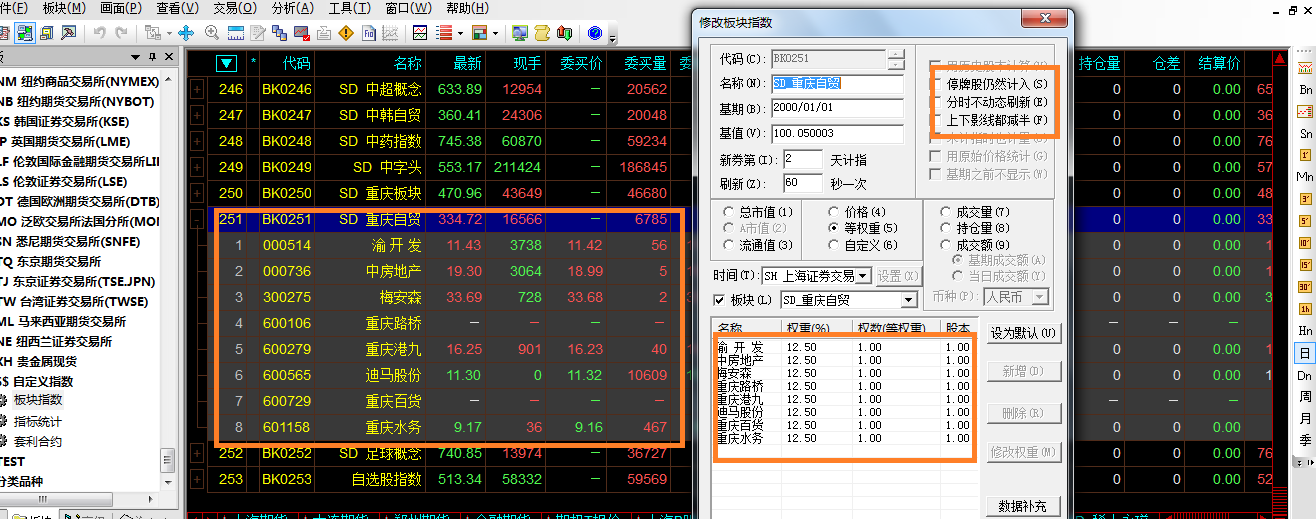
Task: Open the SD_重庆自贸 板块 dropdown
Action: pos(908,300)
